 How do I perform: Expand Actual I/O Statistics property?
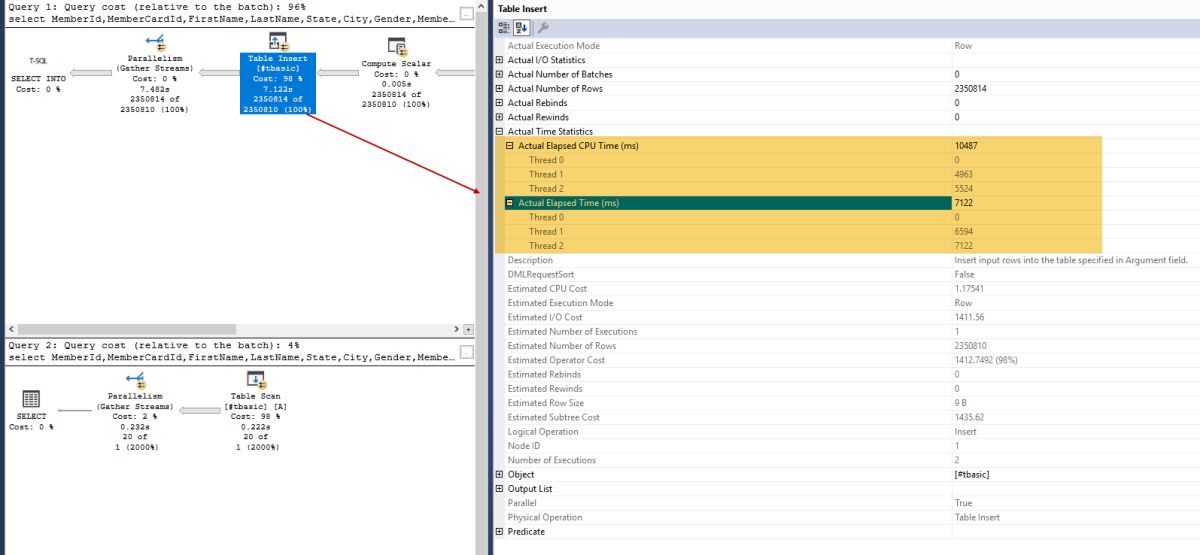click(x=500, y=60)
